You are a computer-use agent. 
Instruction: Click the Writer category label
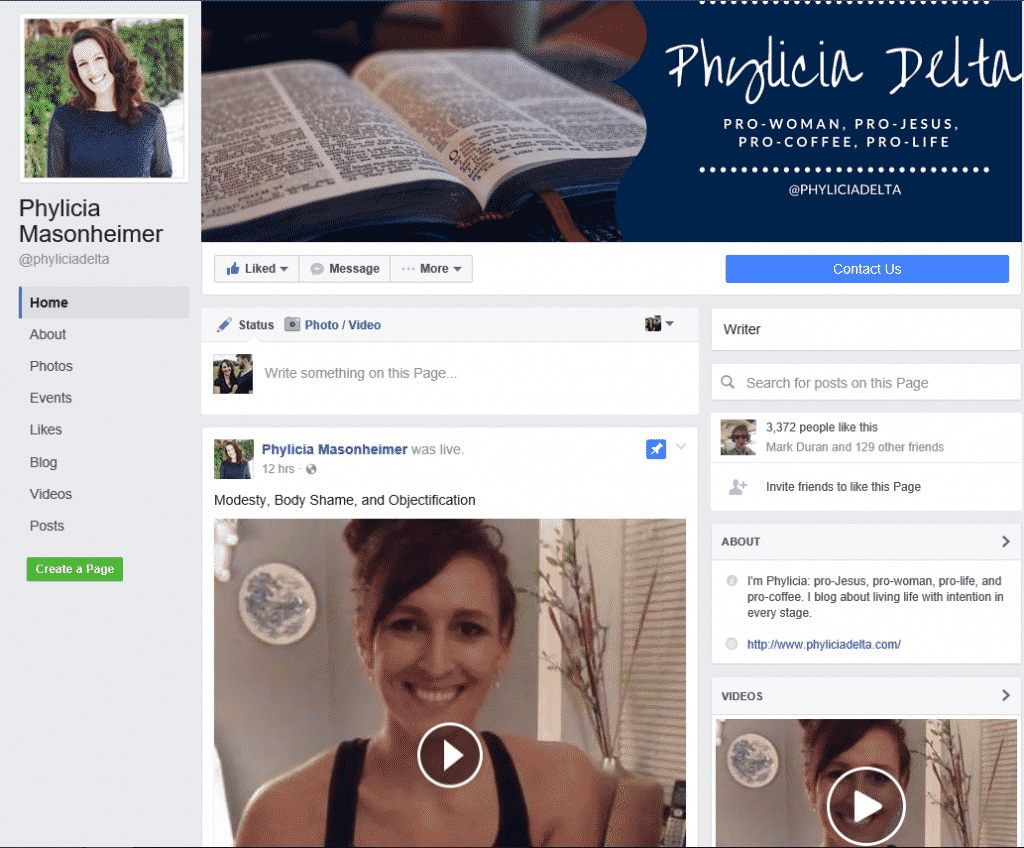[x=742, y=329]
